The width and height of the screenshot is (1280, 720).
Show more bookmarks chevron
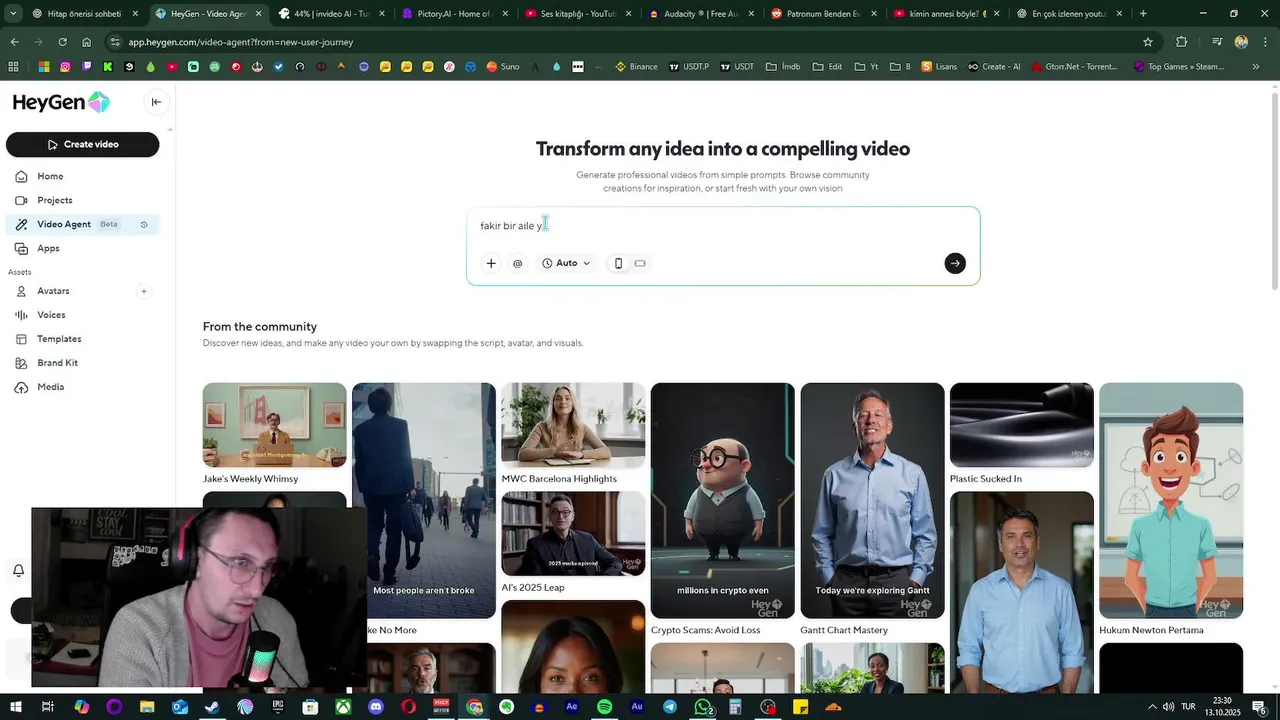point(1256,67)
